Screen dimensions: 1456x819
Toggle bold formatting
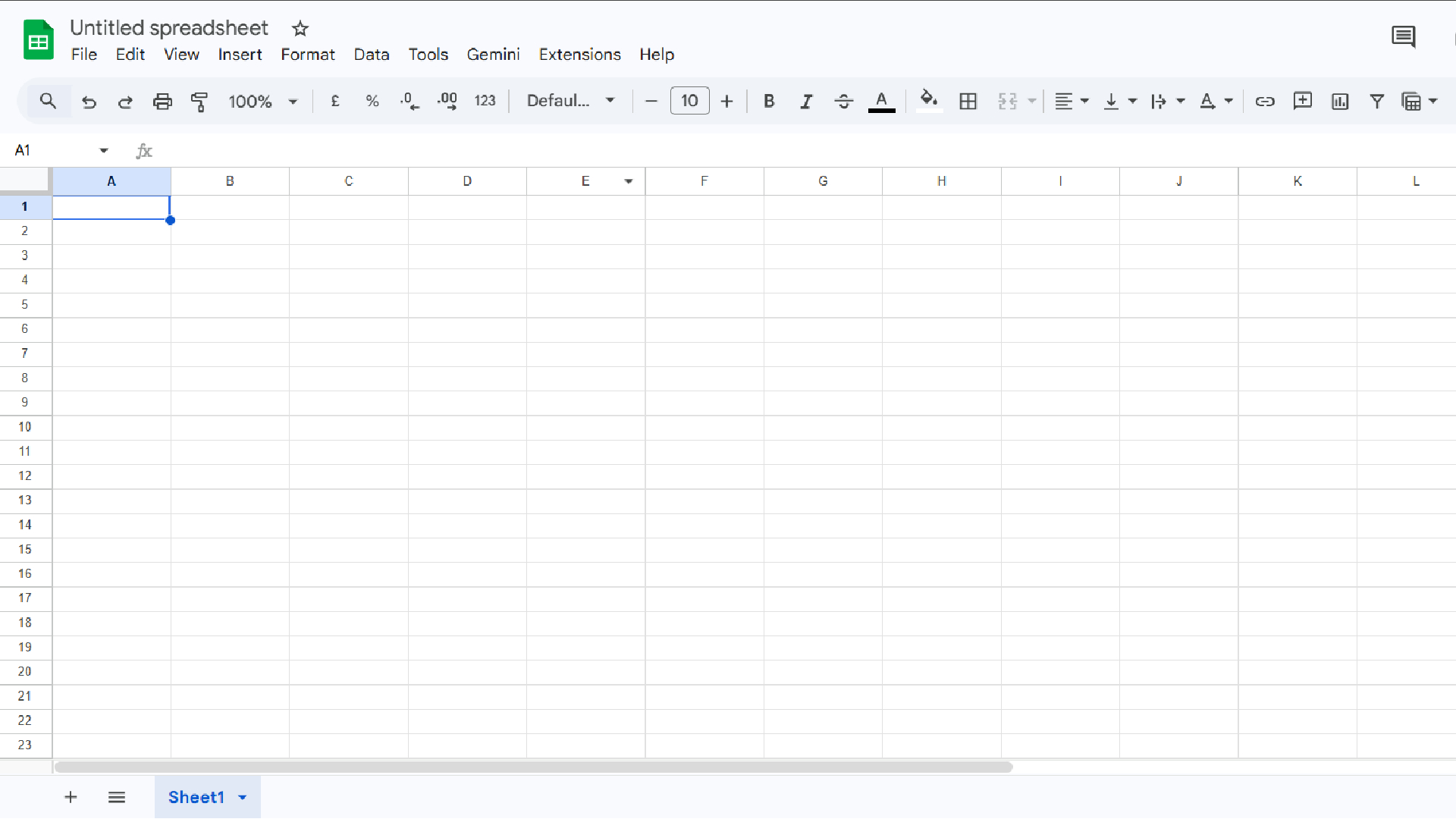coord(769,101)
